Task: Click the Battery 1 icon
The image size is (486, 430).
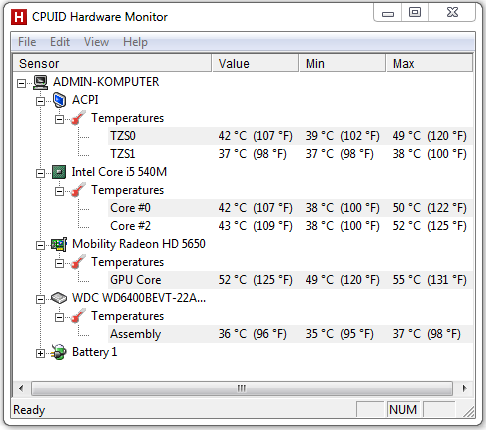Action: coord(59,352)
